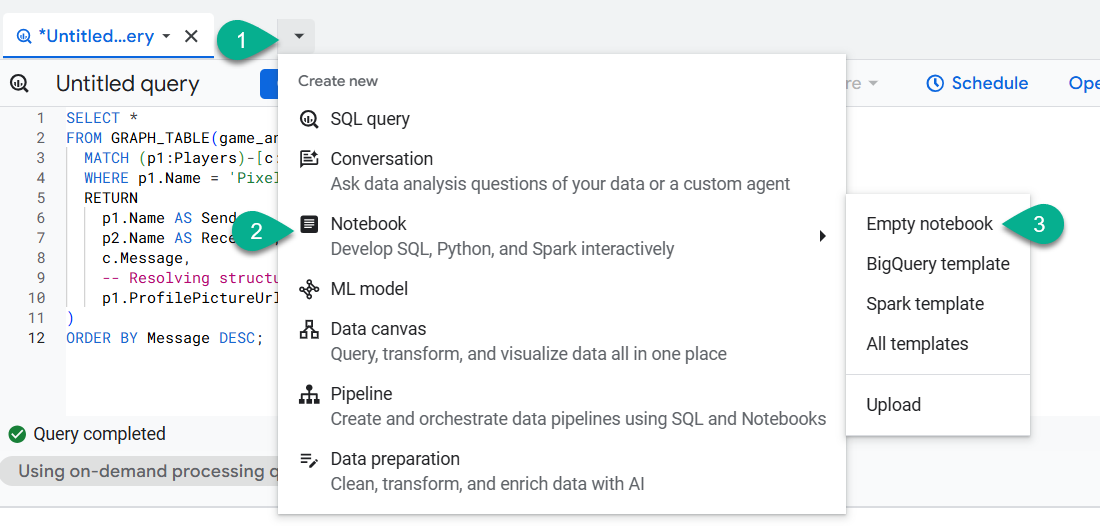Viewport: 1100px width, 526px height.
Task: Select Upload in the notebook submenu
Action: [893, 405]
